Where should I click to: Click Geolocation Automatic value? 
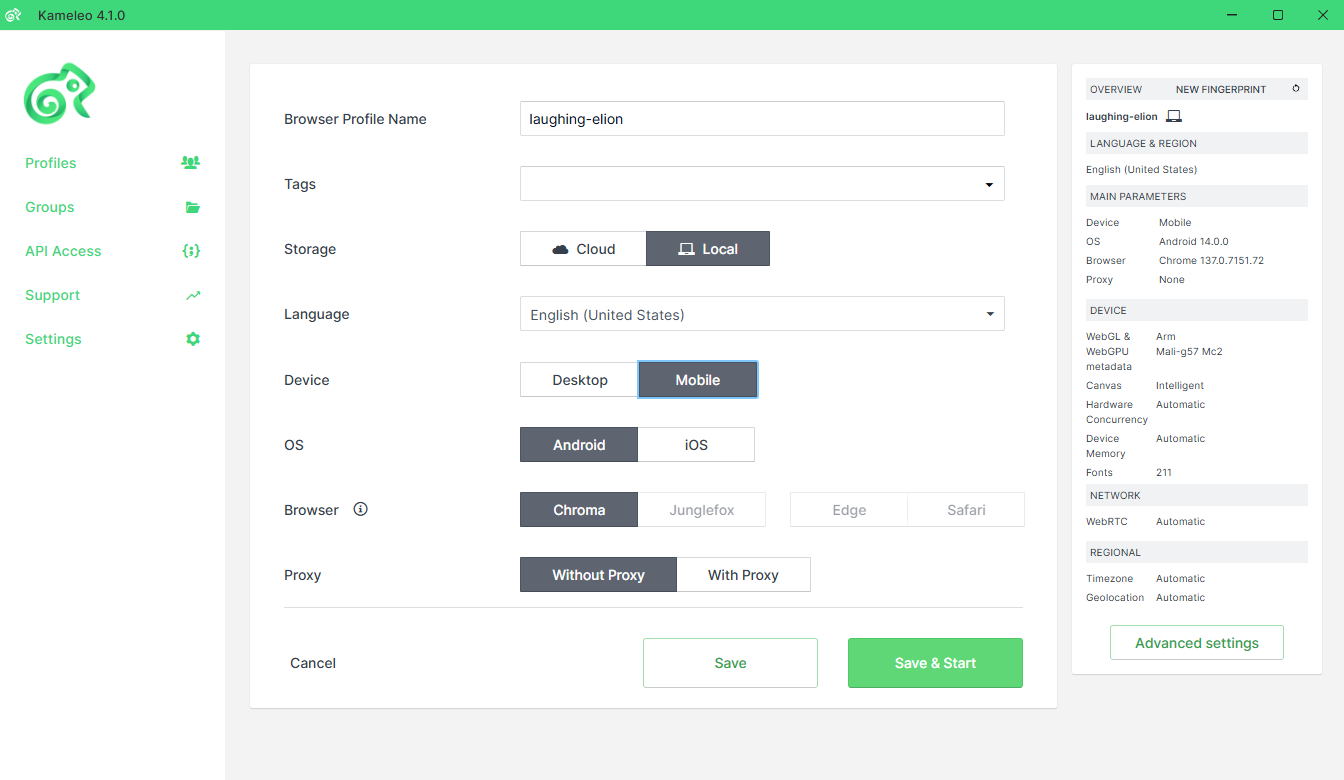[x=1181, y=598]
